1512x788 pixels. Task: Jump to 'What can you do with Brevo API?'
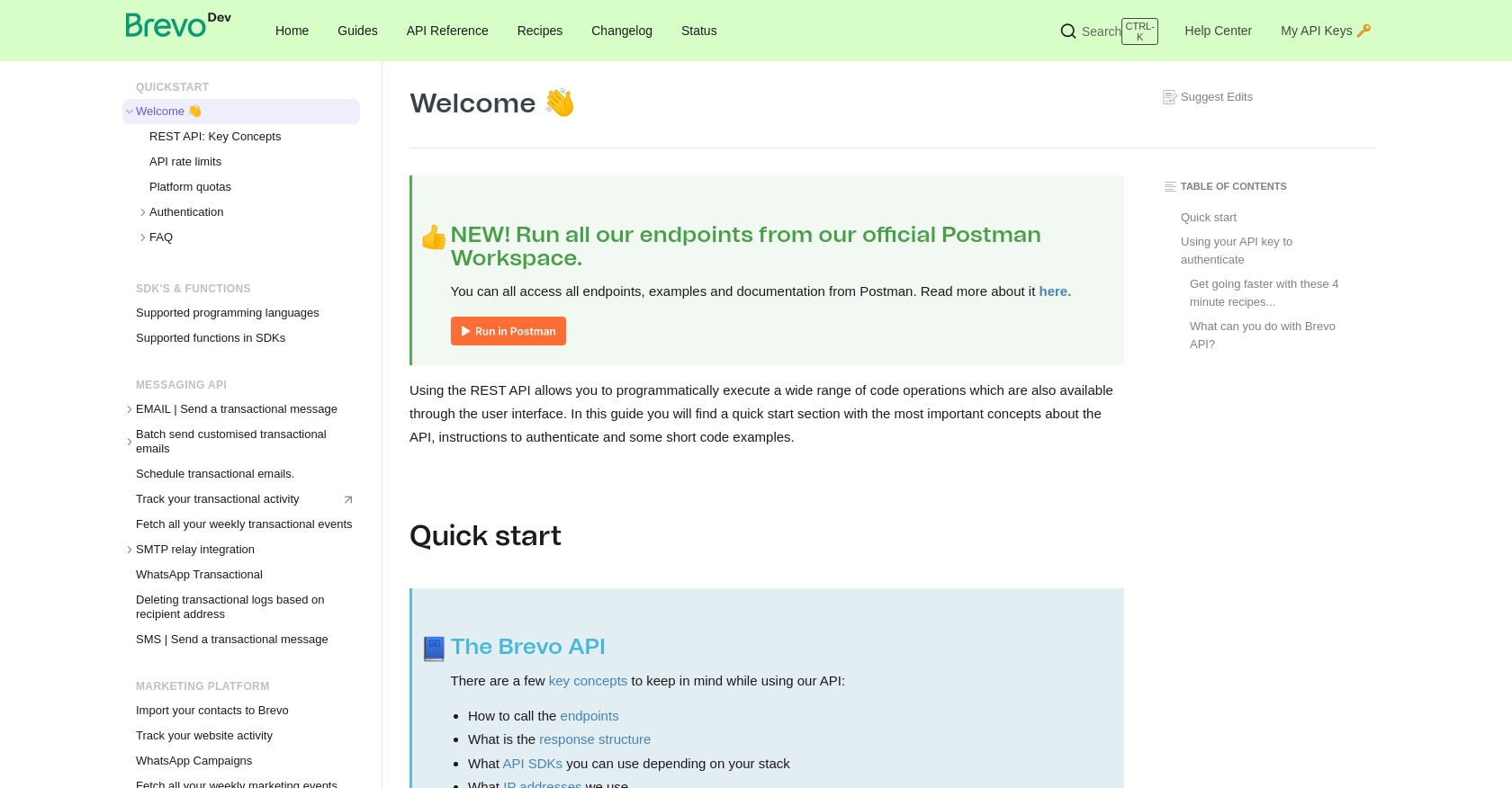click(1262, 336)
